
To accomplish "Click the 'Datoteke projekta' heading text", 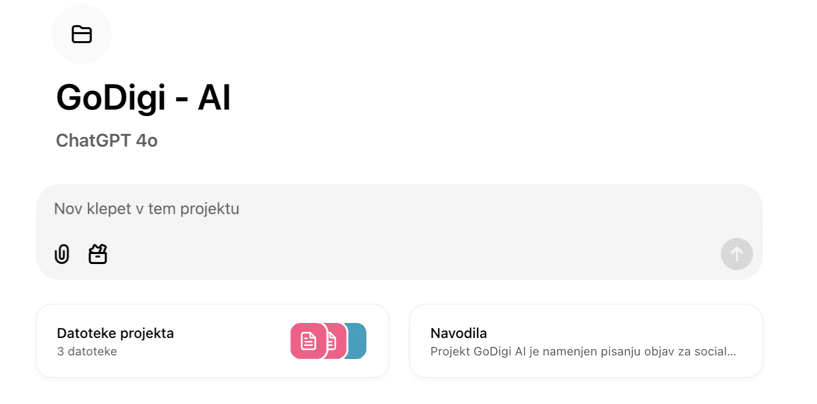I will tap(115, 333).
